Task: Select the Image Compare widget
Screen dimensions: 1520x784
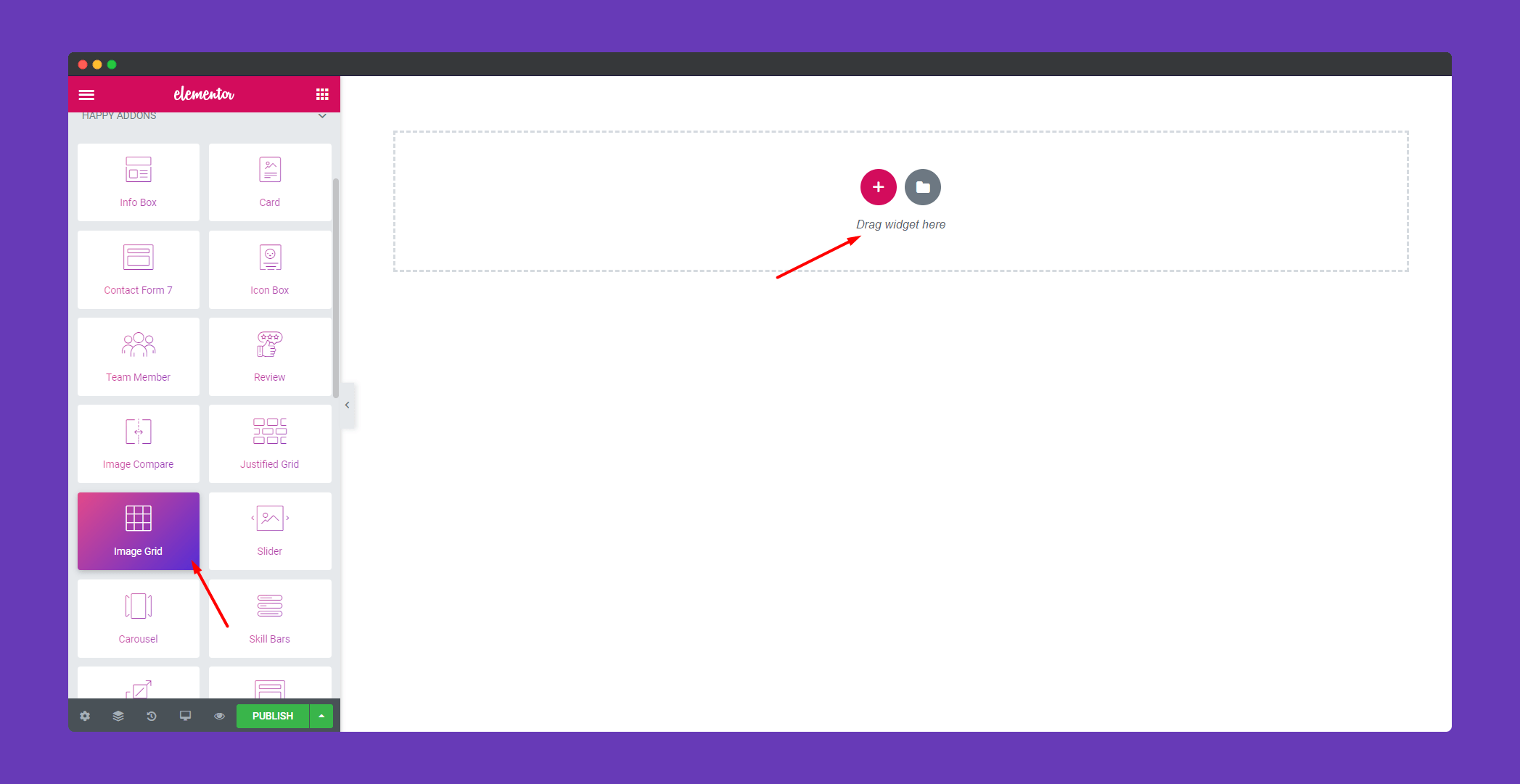Action: click(137, 444)
